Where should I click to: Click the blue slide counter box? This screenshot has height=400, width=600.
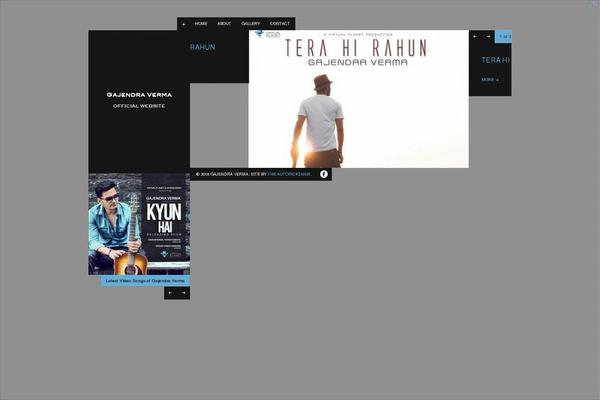point(503,36)
